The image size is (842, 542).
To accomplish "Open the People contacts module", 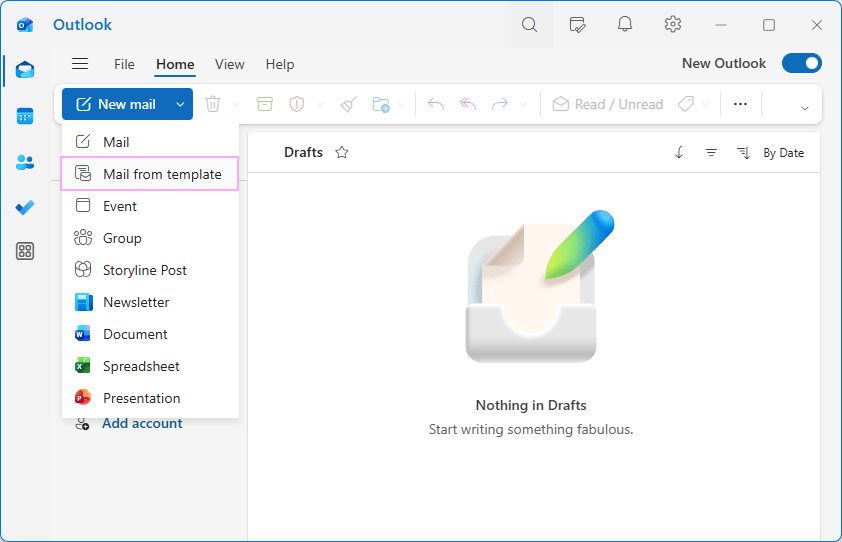I will 25,162.
